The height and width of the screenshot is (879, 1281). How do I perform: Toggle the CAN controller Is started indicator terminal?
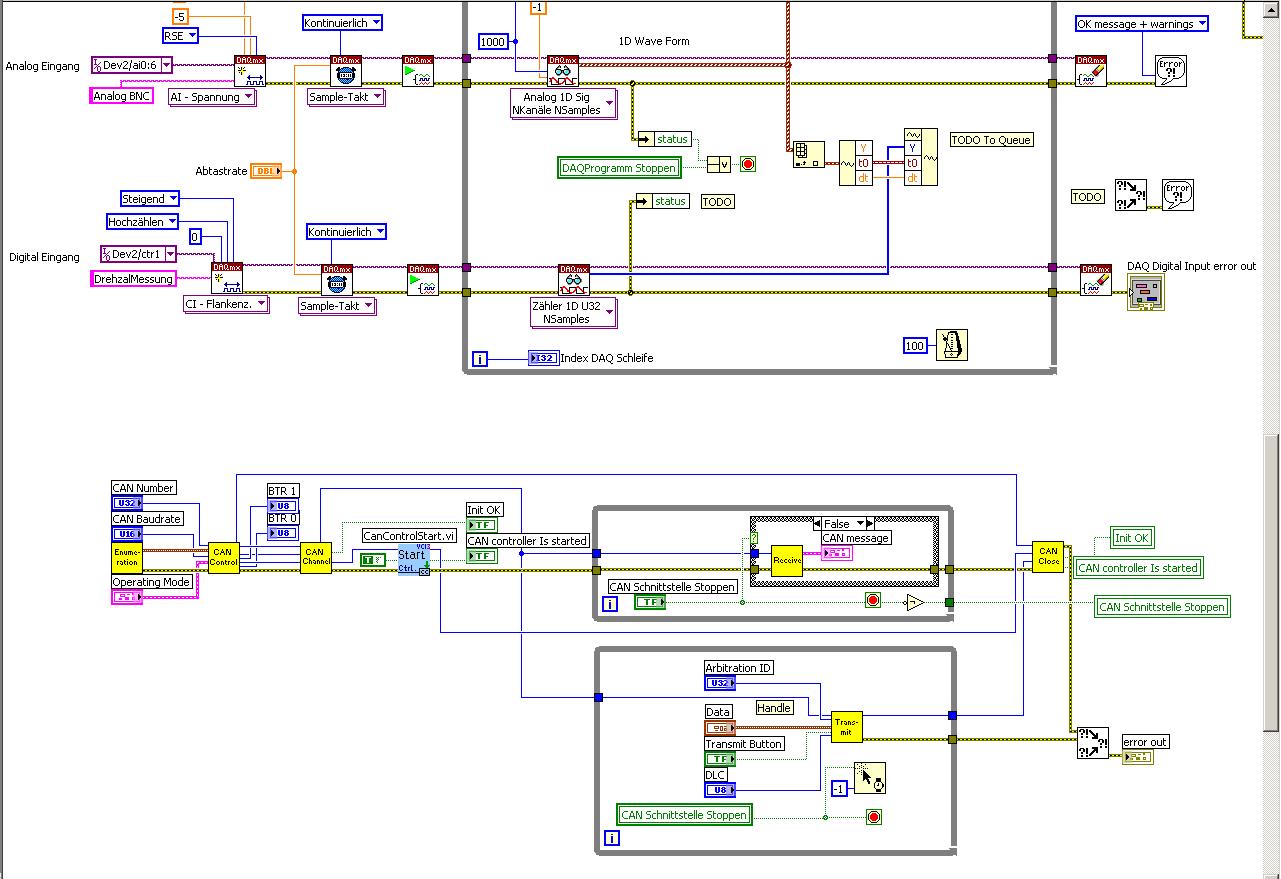[482, 556]
